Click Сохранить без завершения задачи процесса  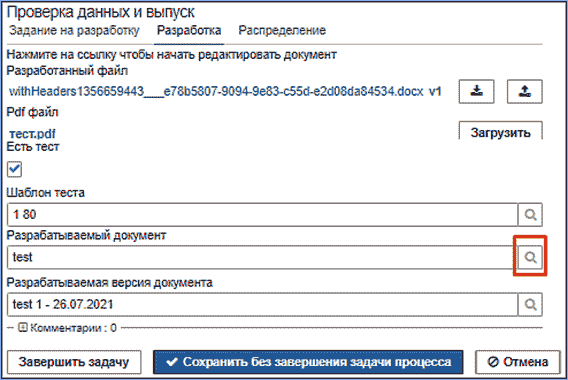[x=308, y=362]
